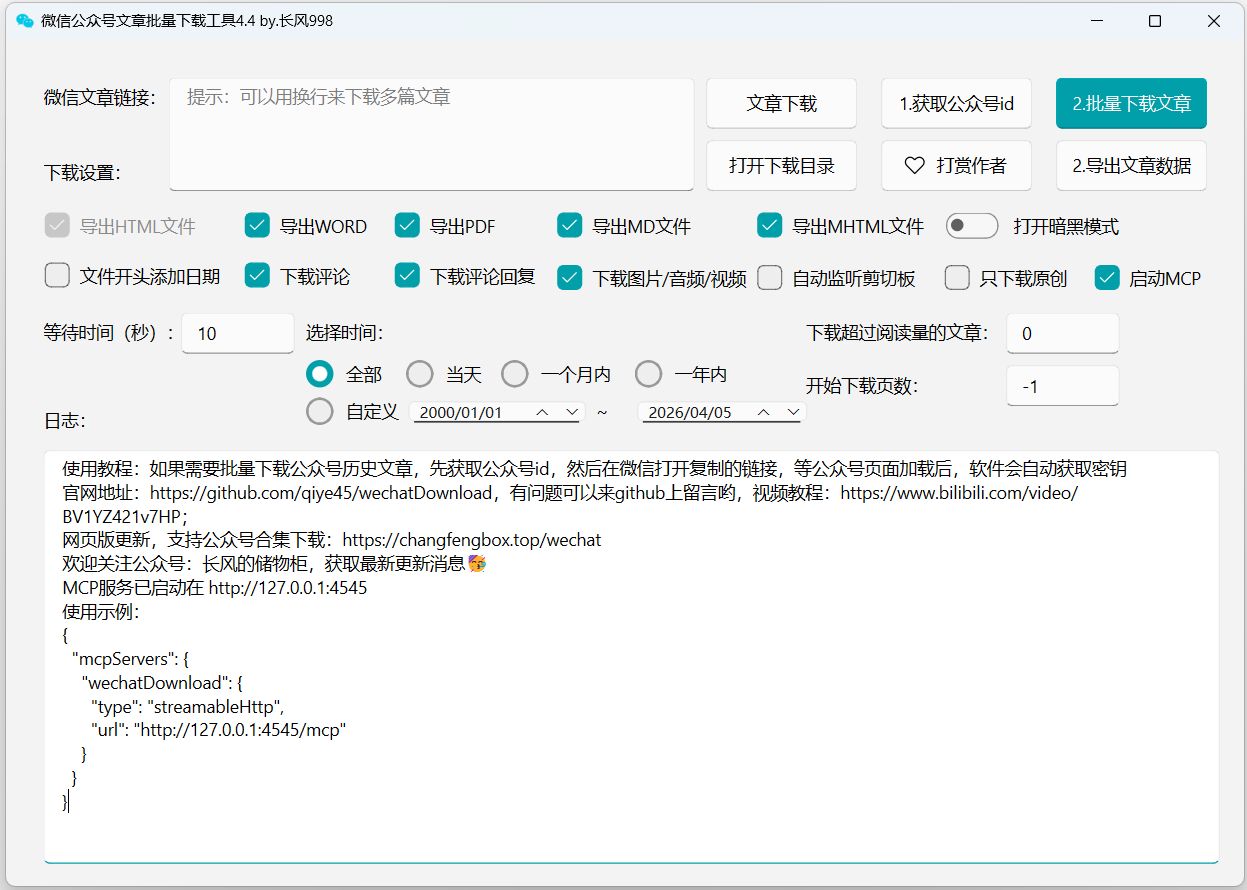Uncheck the 导出WORD checkbox
Viewport: 1247px width, 890px height.
tap(257, 226)
